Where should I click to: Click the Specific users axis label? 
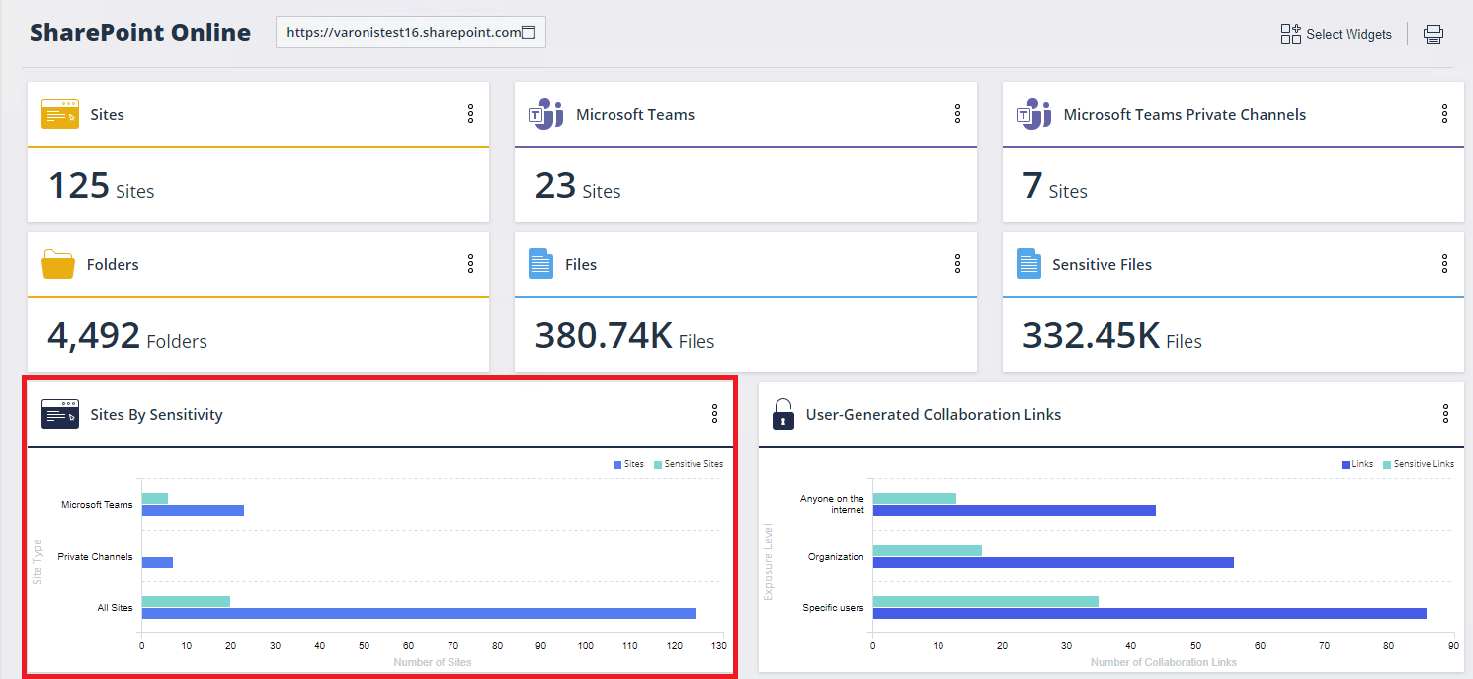(x=833, y=608)
